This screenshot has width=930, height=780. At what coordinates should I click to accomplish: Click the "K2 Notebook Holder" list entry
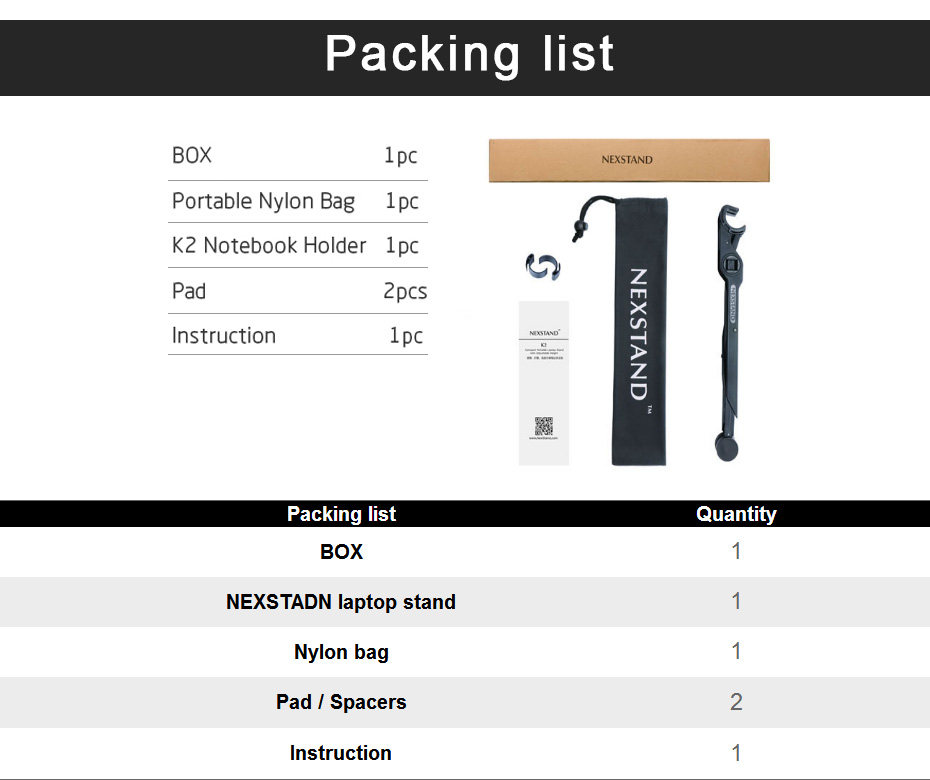coord(269,246)
